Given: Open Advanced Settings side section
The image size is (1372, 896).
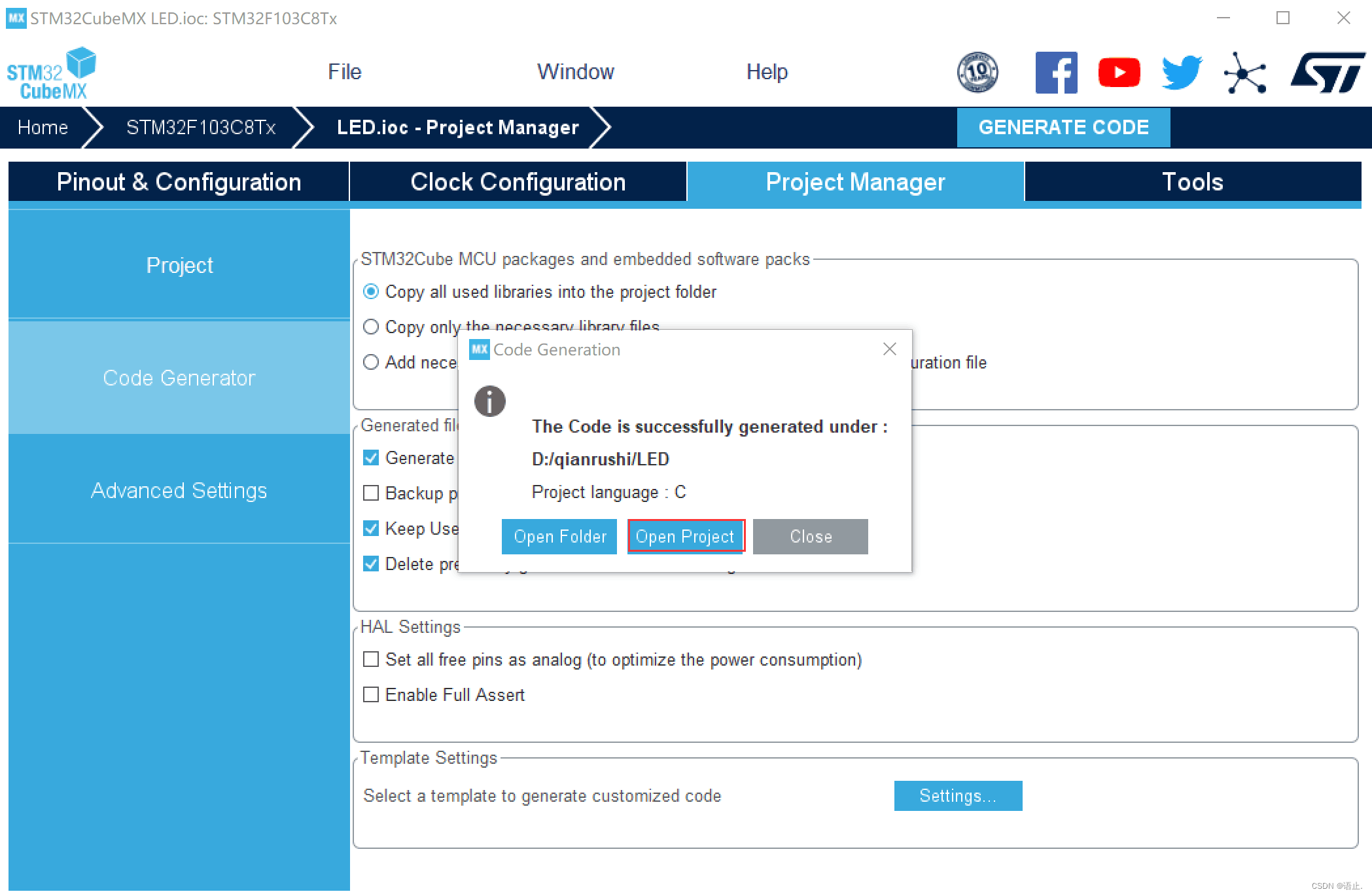Looking at the screenshot, I should (x=179, y=490).
